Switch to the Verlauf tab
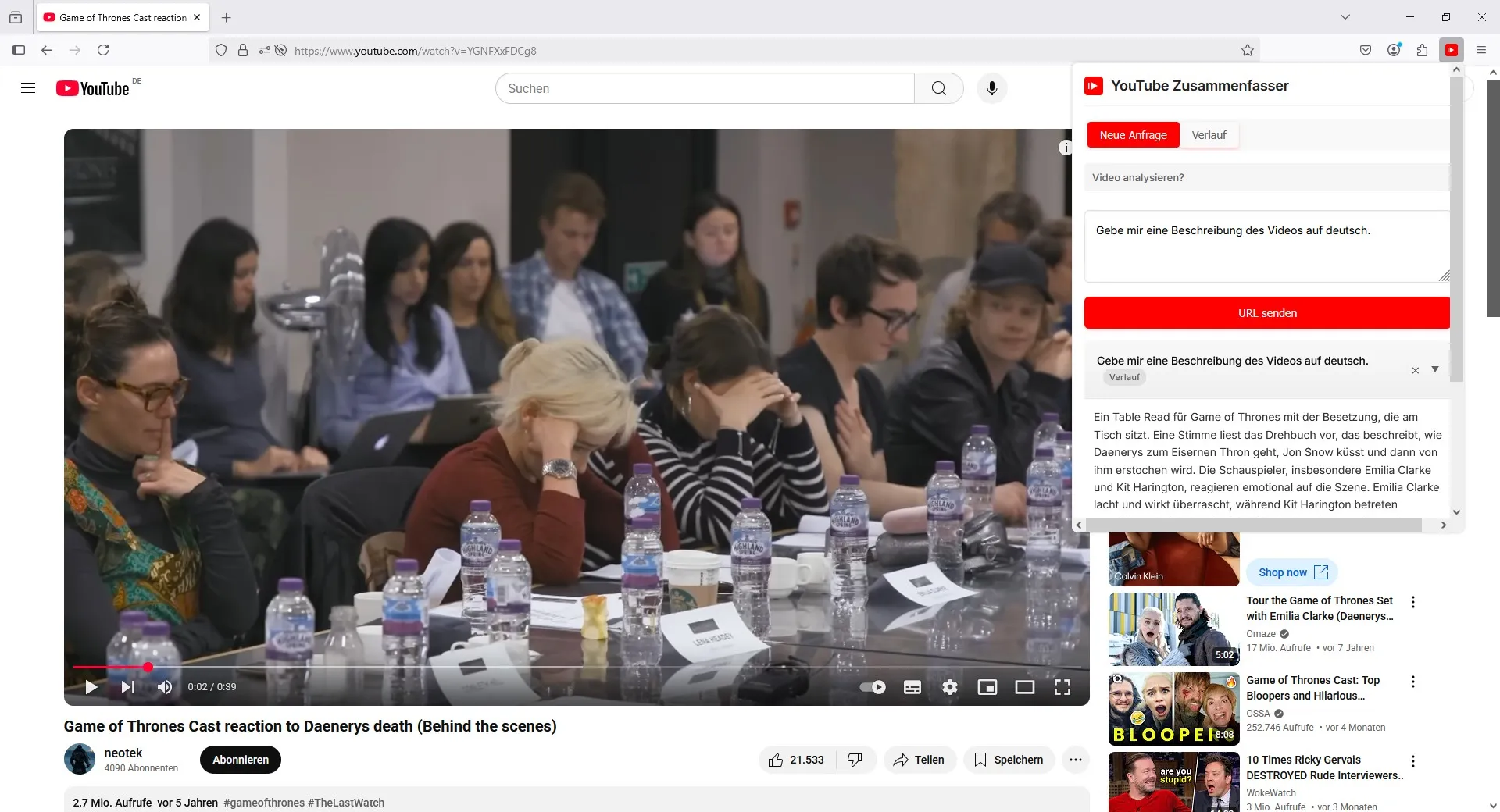 pyautogui.click(x=1209, y=135)
